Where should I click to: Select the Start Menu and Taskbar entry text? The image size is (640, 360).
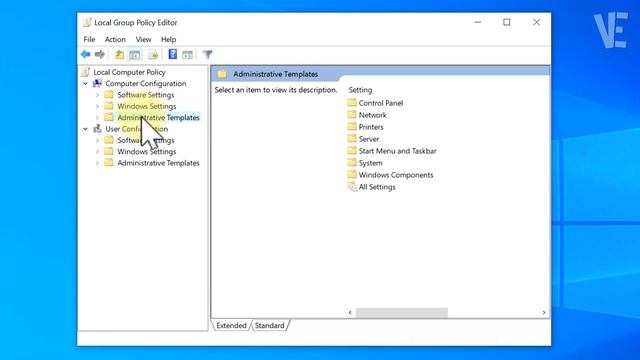[x=398, y=151]
